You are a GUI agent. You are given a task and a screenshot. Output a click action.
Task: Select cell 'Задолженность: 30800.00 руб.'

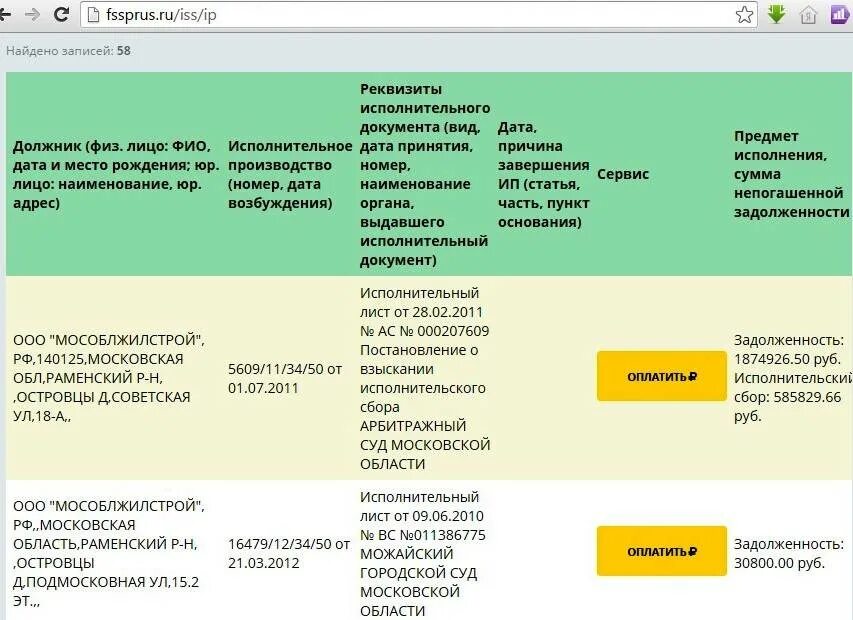point(789,554)
